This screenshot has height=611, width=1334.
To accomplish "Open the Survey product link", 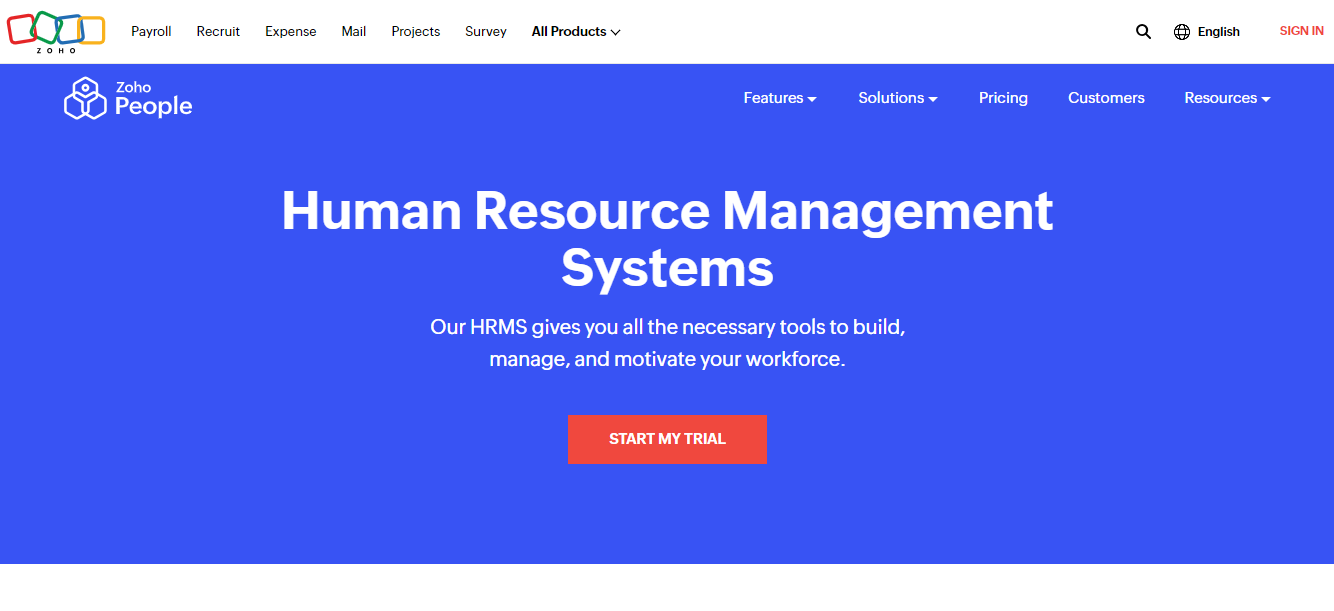I will click(x=486, y=32).
